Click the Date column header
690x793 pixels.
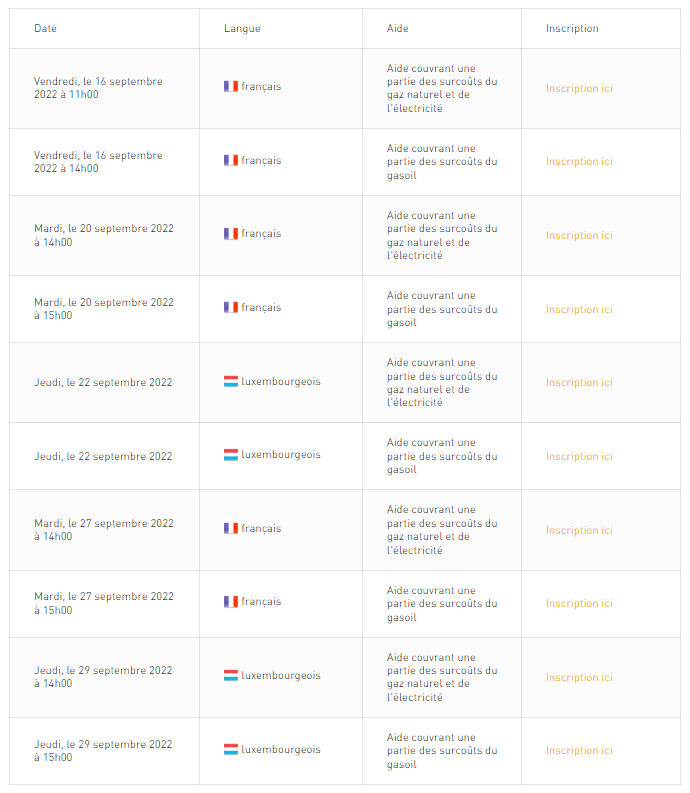click(x=46, y=29)
